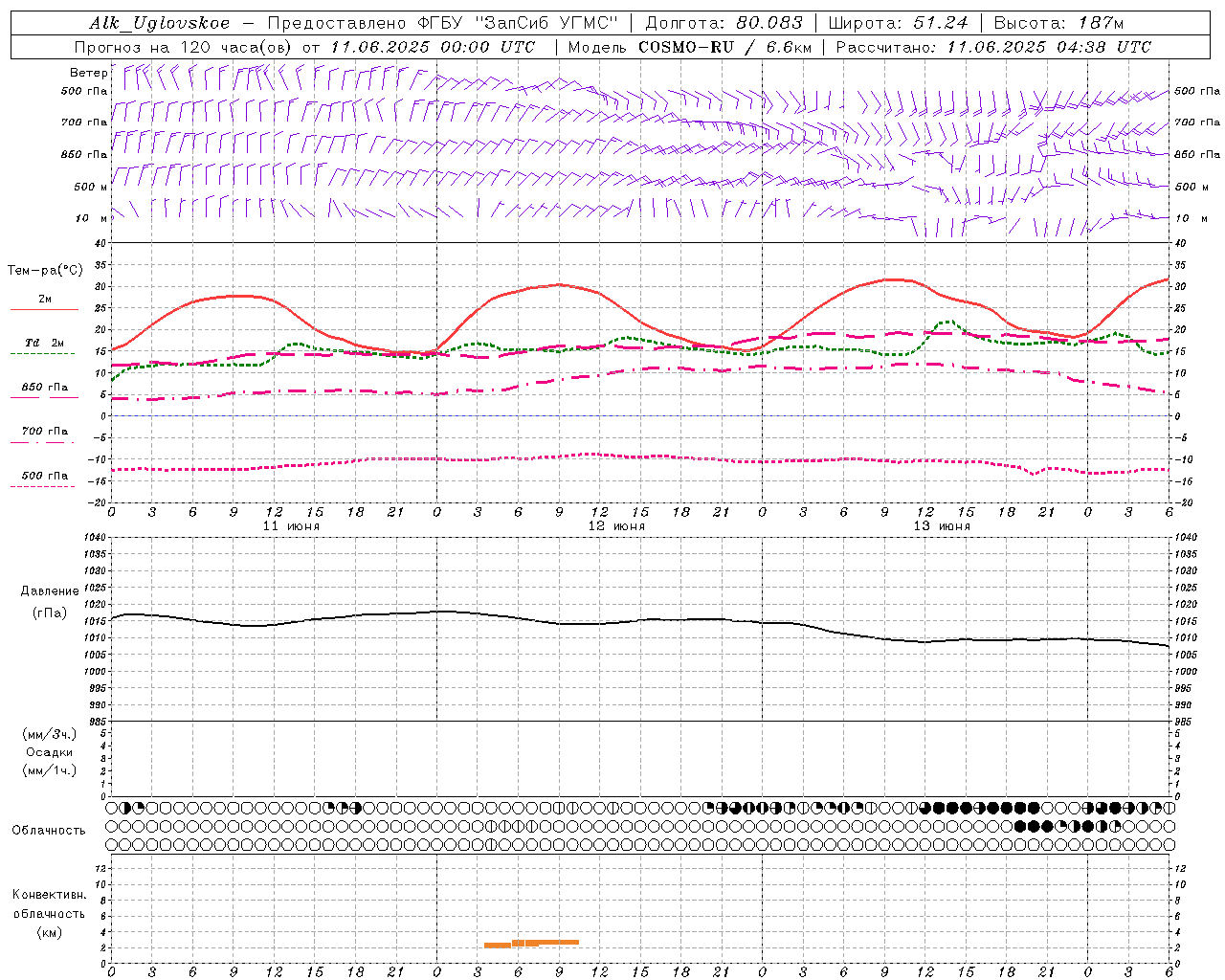Click the '11 июня' date label
This screenshot has height=980, width=1225.
[x=291, y=526]
